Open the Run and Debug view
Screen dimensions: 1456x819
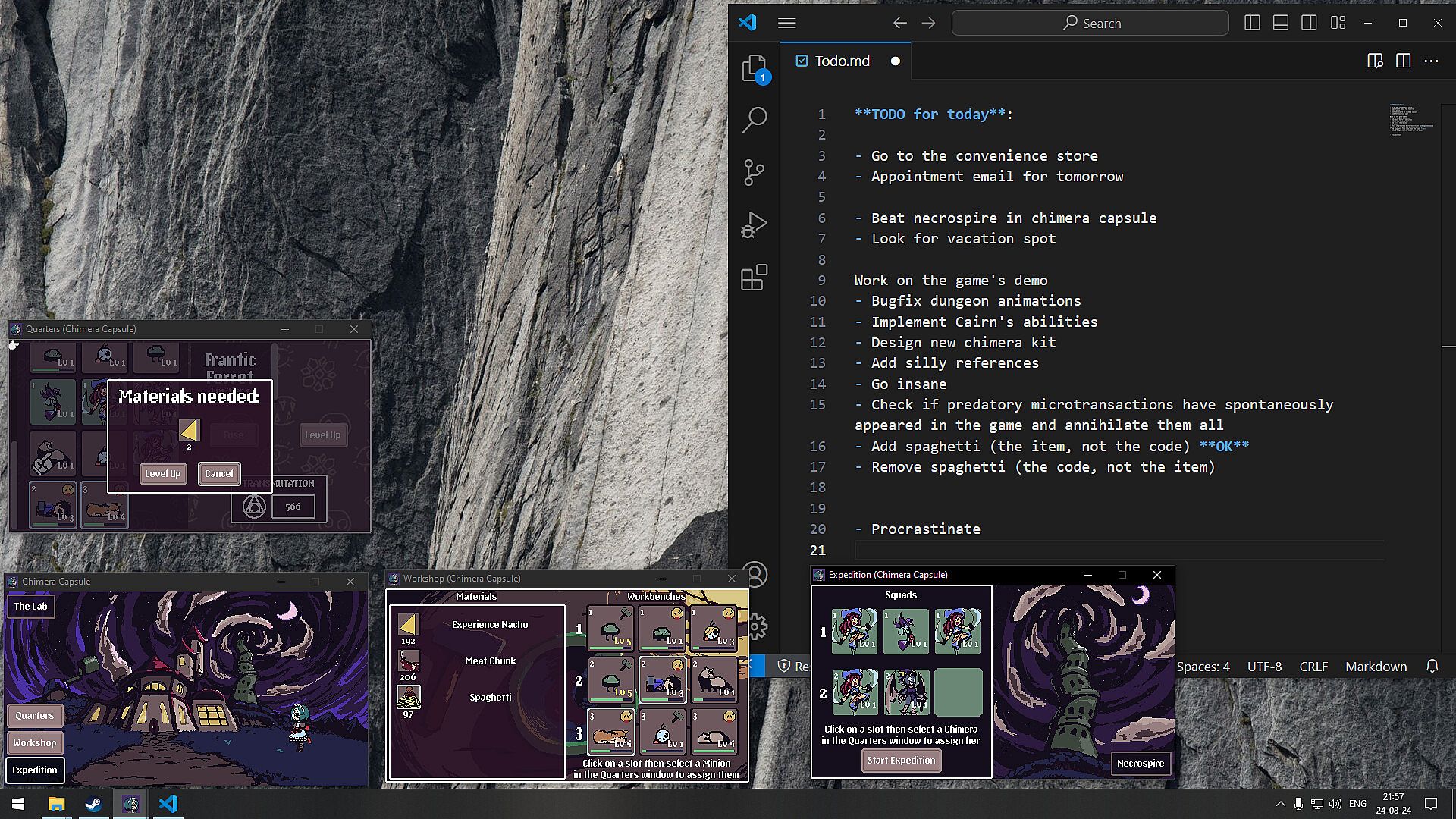click(754, 224)
